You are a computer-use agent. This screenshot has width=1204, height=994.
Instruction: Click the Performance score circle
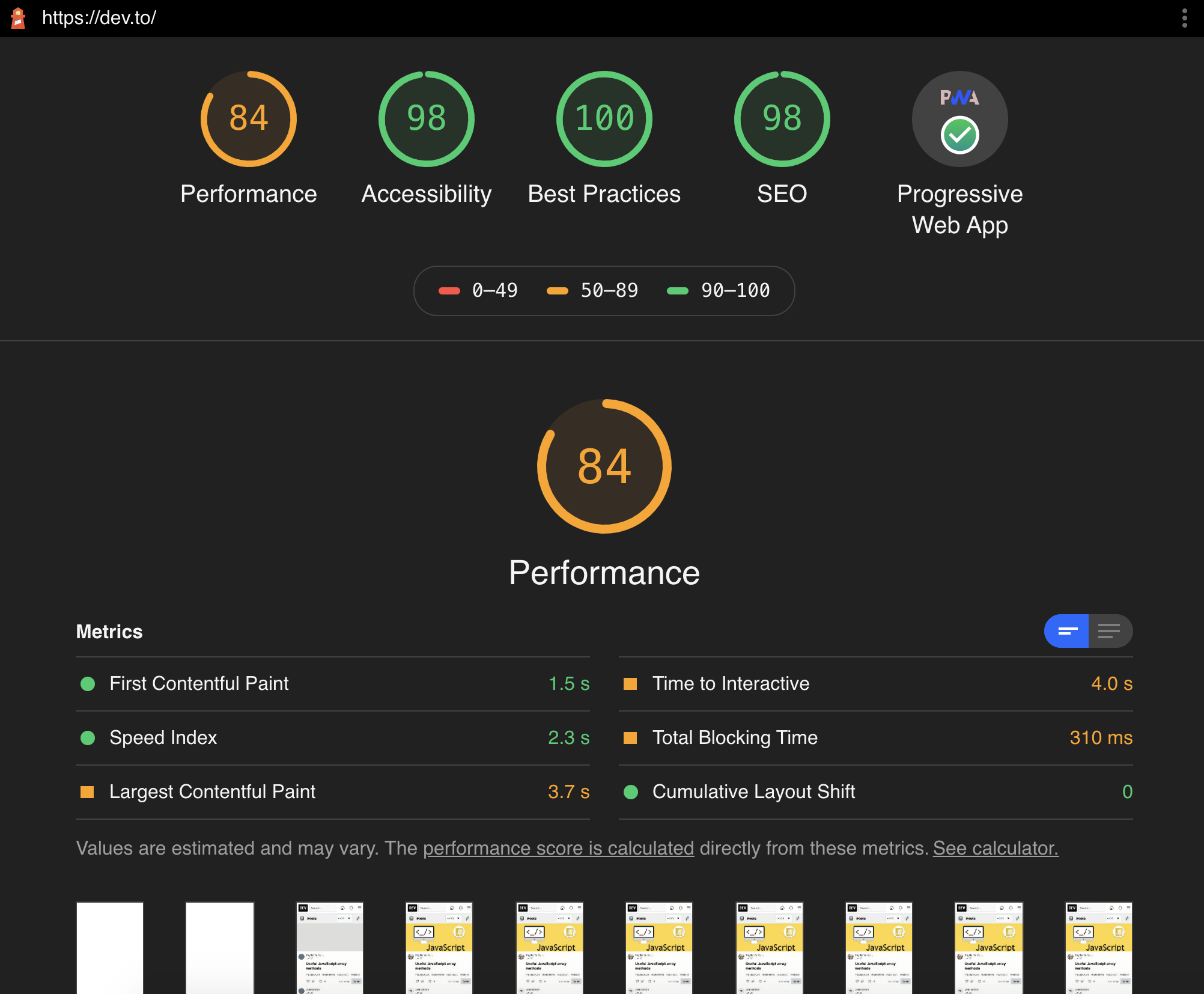[x=248, y=119]
